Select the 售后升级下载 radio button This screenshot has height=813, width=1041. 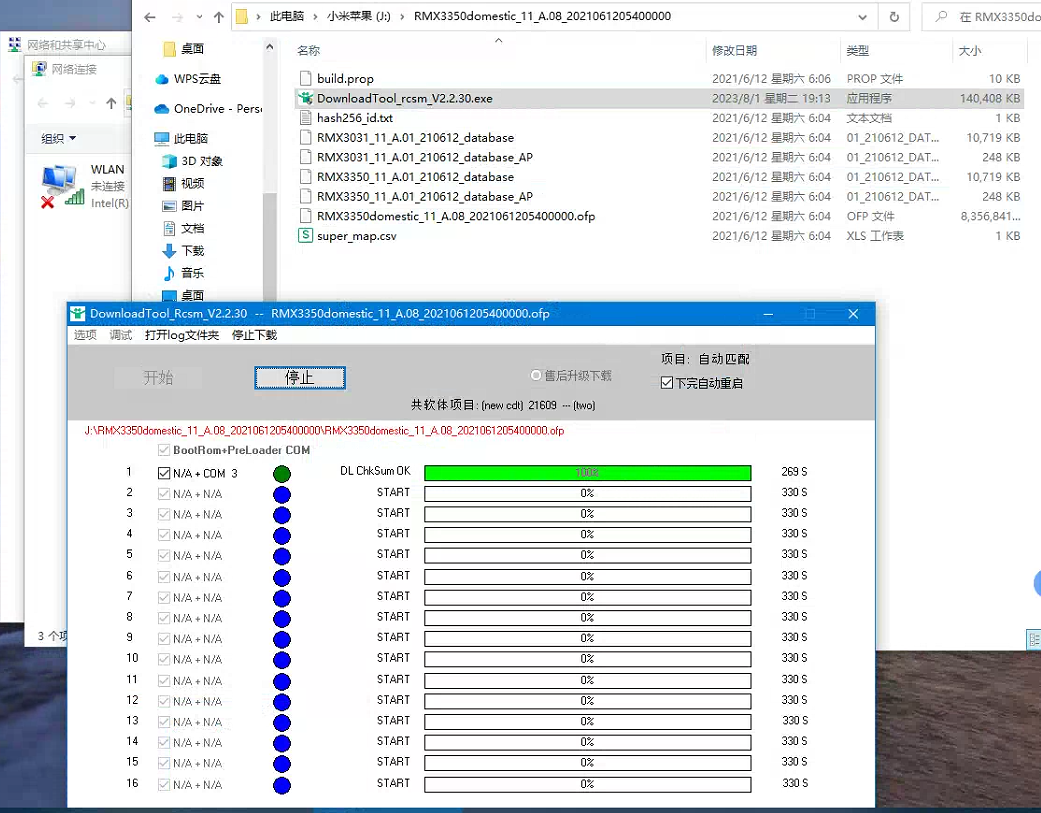pyautogui.click(x=536, y=376)
